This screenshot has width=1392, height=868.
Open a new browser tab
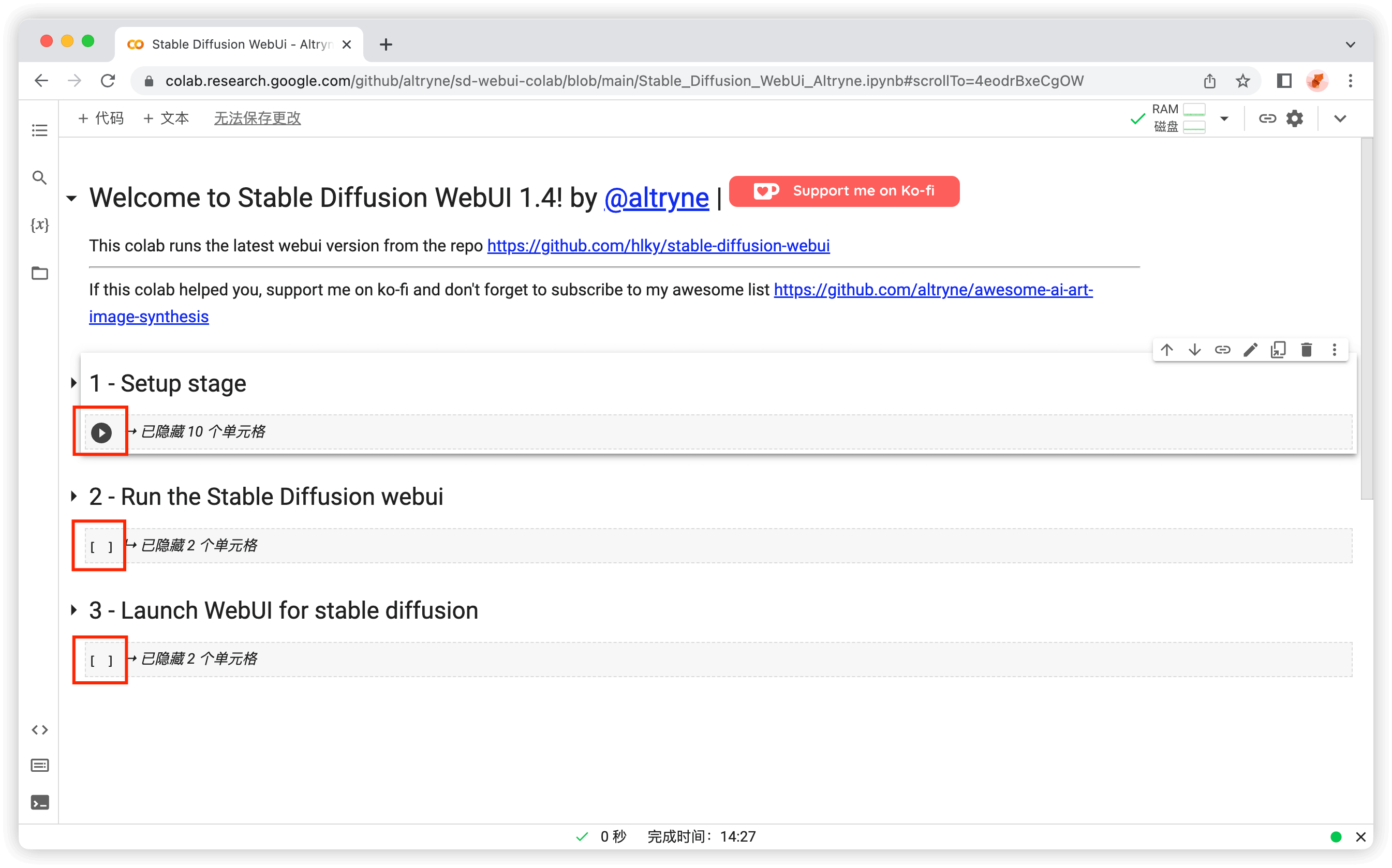point(386,44)
